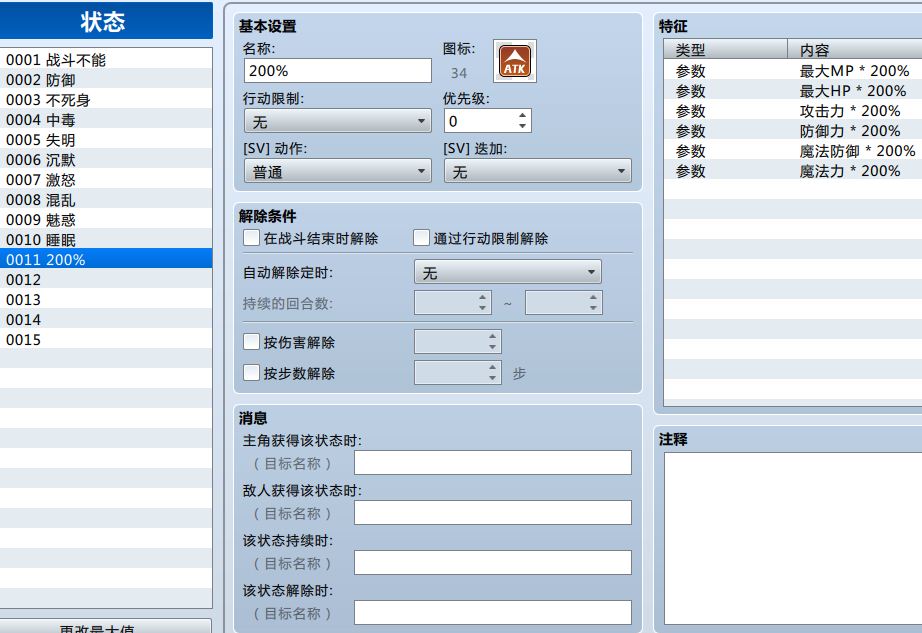Open the 行动限制 dropdown
922x633 pixels.
(x=338, y=121)
